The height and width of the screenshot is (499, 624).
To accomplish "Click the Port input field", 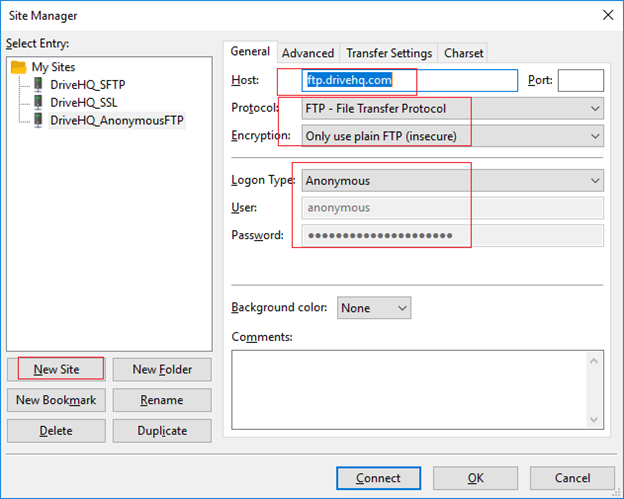I will pyautogui.click(x=580, y=81).
